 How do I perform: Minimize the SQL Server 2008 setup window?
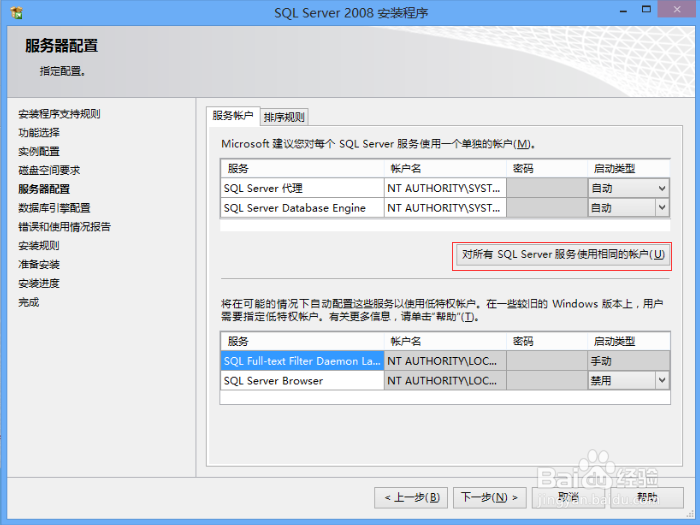623,10
